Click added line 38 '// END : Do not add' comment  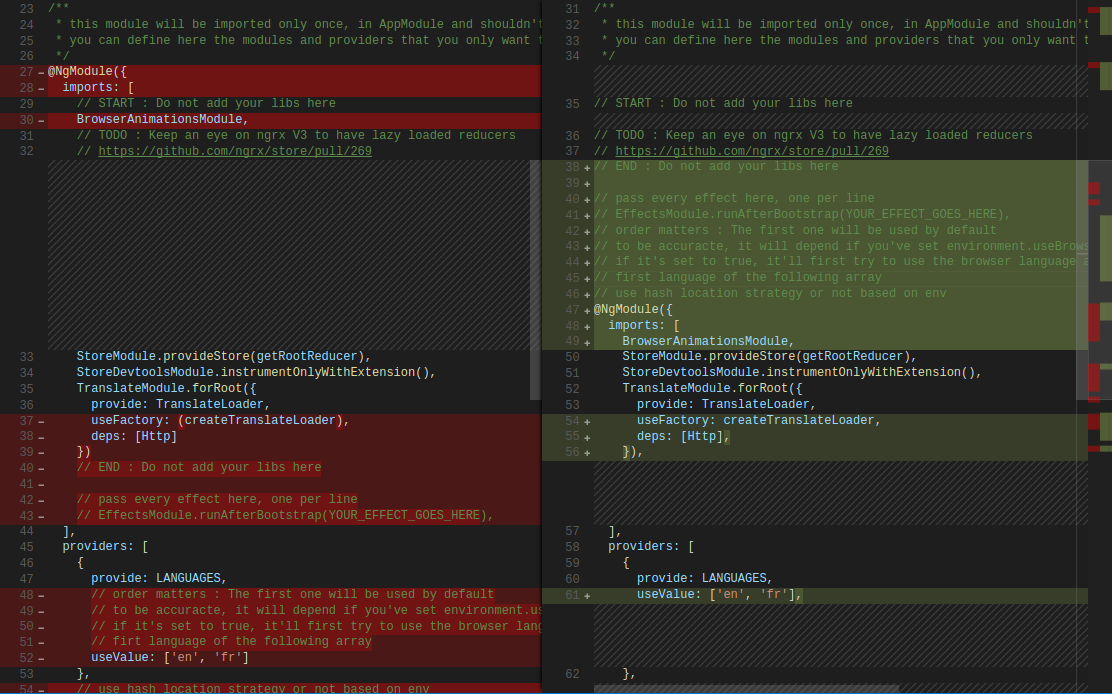tap(716, 167)
